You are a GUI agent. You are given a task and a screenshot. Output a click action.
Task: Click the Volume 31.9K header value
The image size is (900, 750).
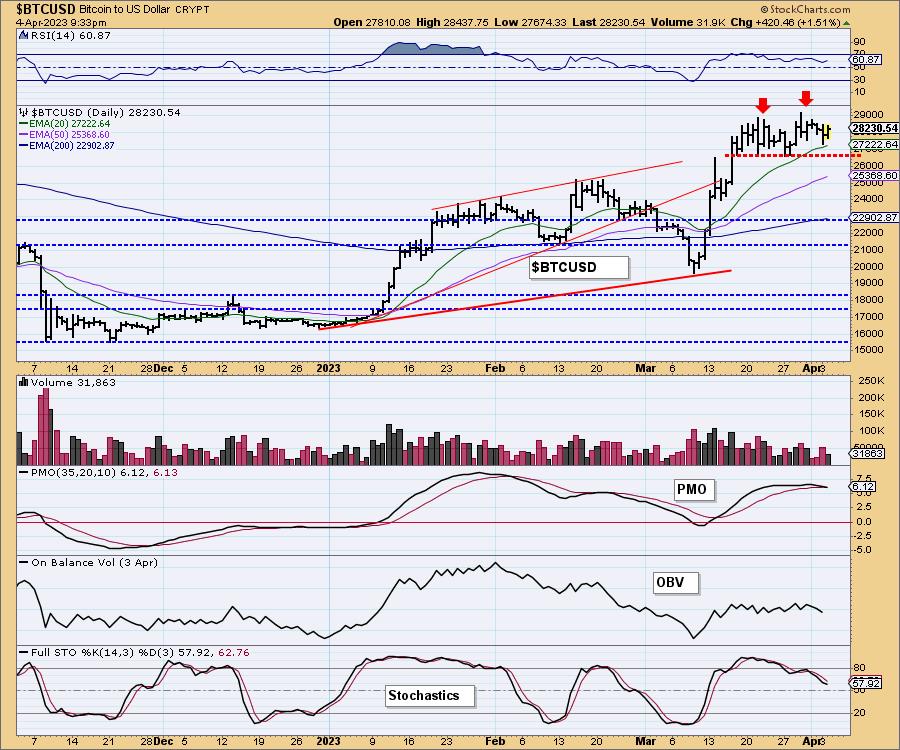[688, 22]
